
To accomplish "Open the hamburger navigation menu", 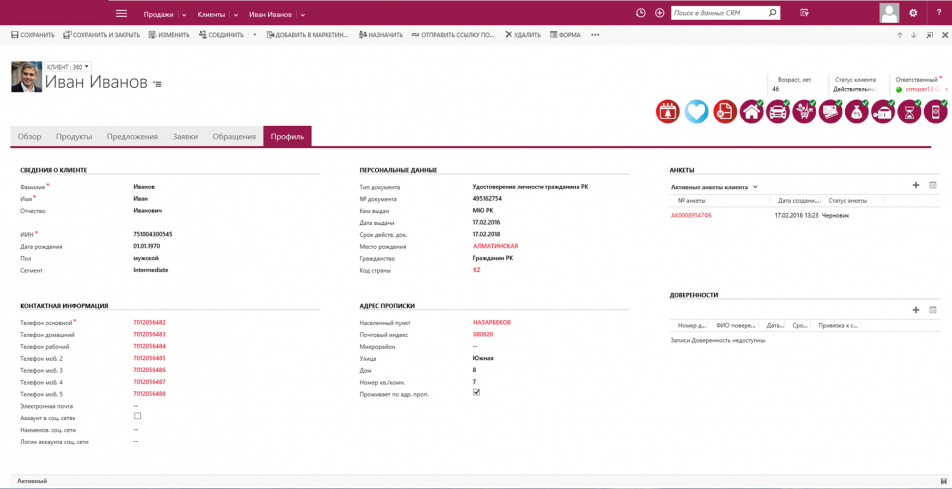I will click(x=121, y=14).
